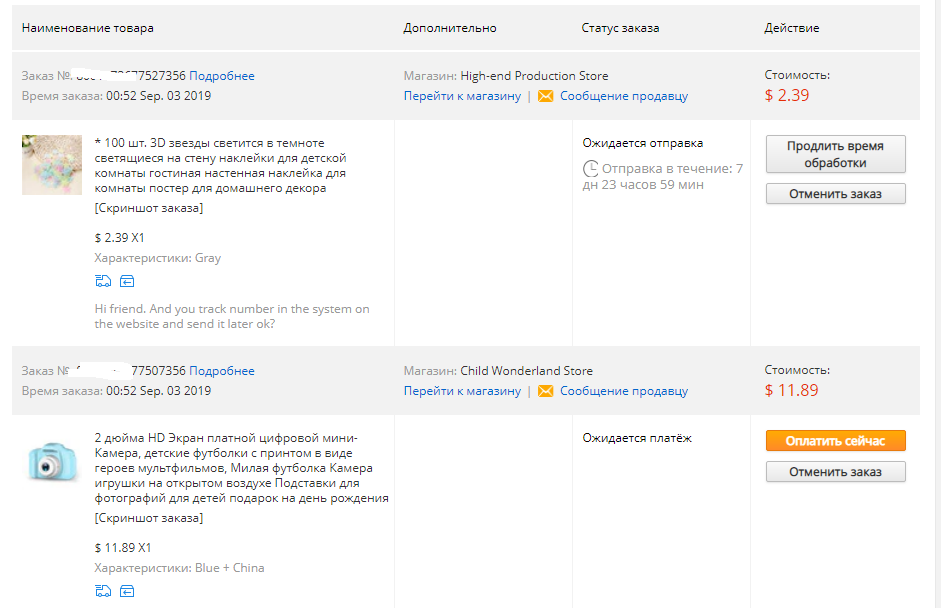
Task: Click Подробнее for order ending 7527356
Action: click(221, 76)
